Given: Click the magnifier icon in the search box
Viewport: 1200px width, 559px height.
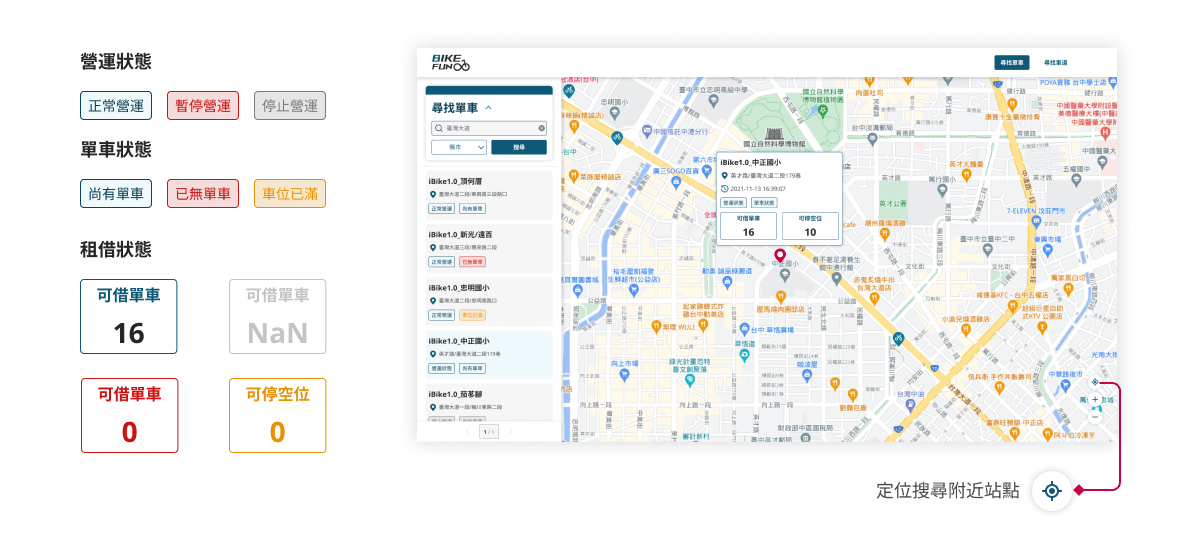Looking at the screenshot, I should pyautogui.click(x=438, y=128).
